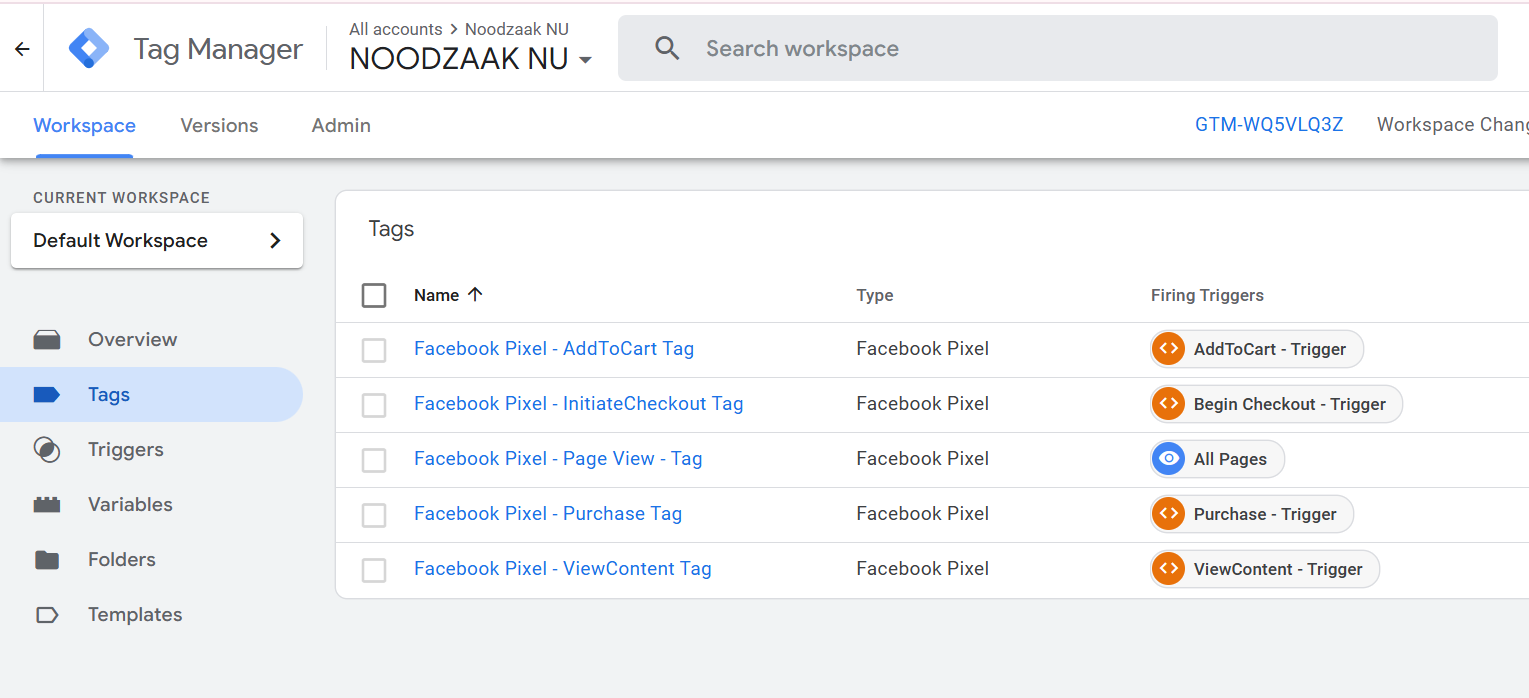Click Facebook Pixel type in AddToCart row

tap(923, 348)
